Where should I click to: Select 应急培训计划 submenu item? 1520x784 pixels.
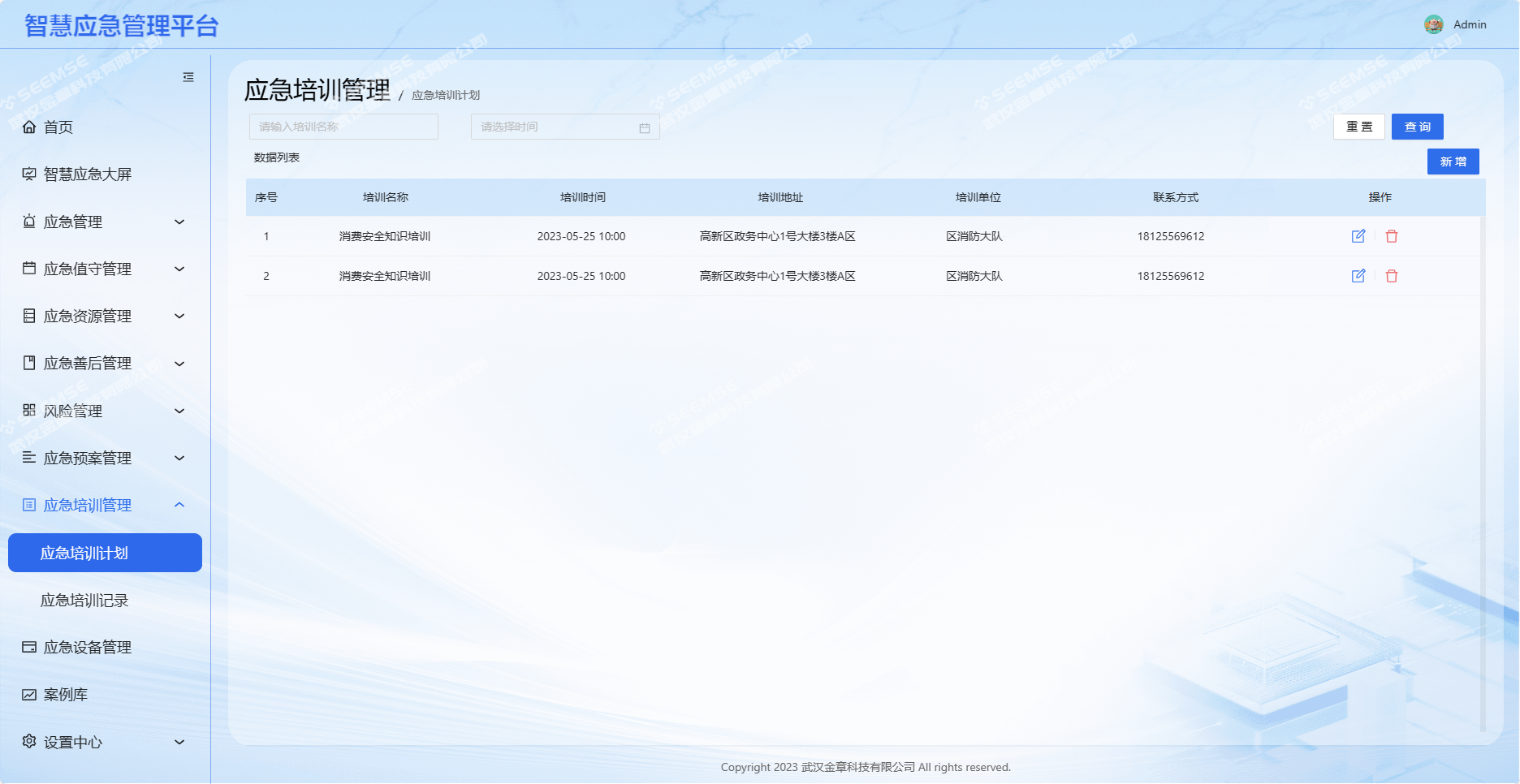click(x=105, y=553)
